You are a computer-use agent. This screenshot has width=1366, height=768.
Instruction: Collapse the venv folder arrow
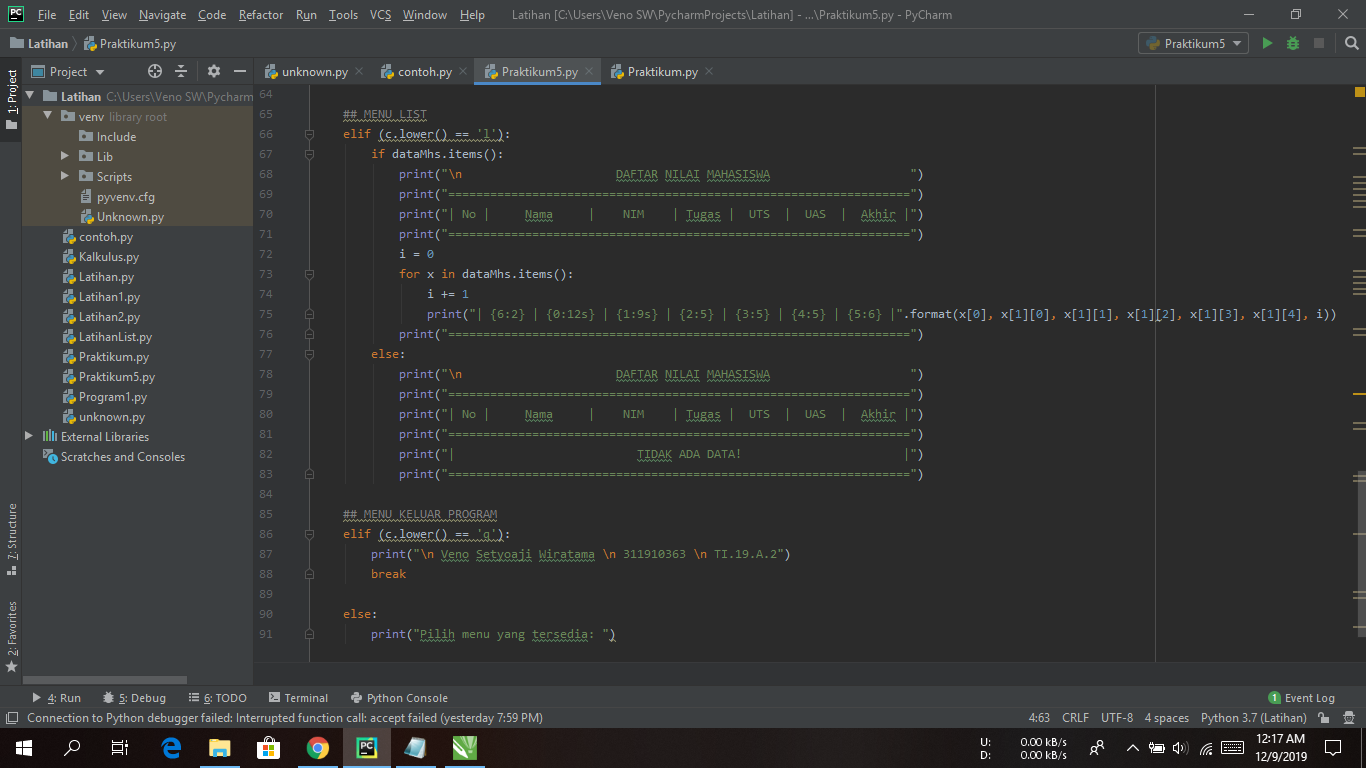(47, 116)
